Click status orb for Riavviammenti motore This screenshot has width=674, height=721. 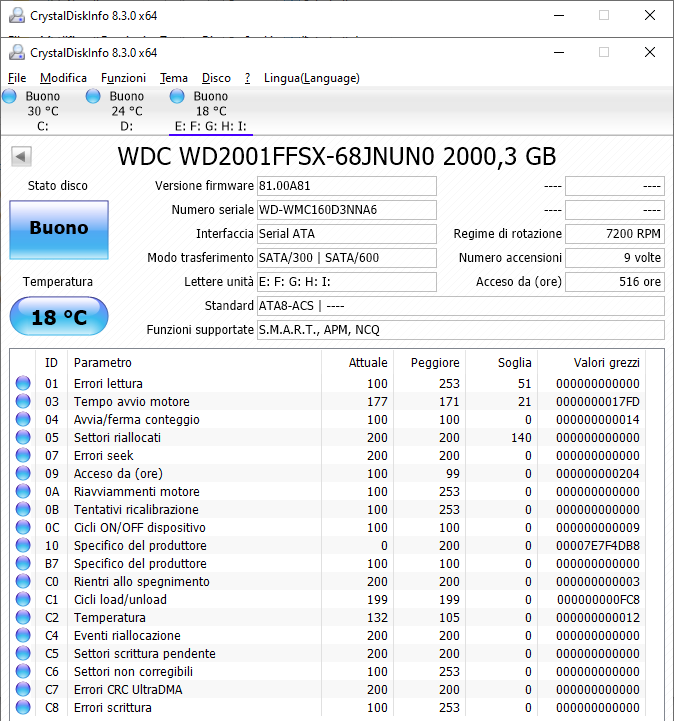coord(23,491)
